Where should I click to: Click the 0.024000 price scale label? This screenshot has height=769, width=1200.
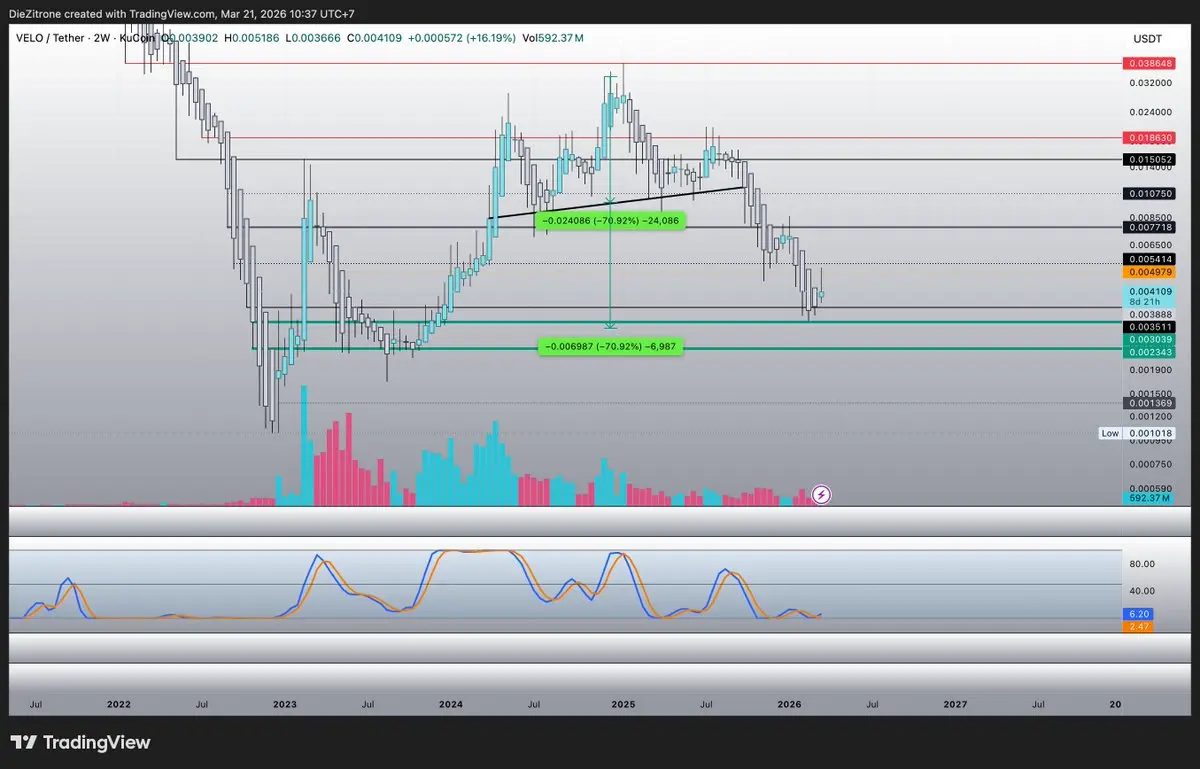point(1150,112)
